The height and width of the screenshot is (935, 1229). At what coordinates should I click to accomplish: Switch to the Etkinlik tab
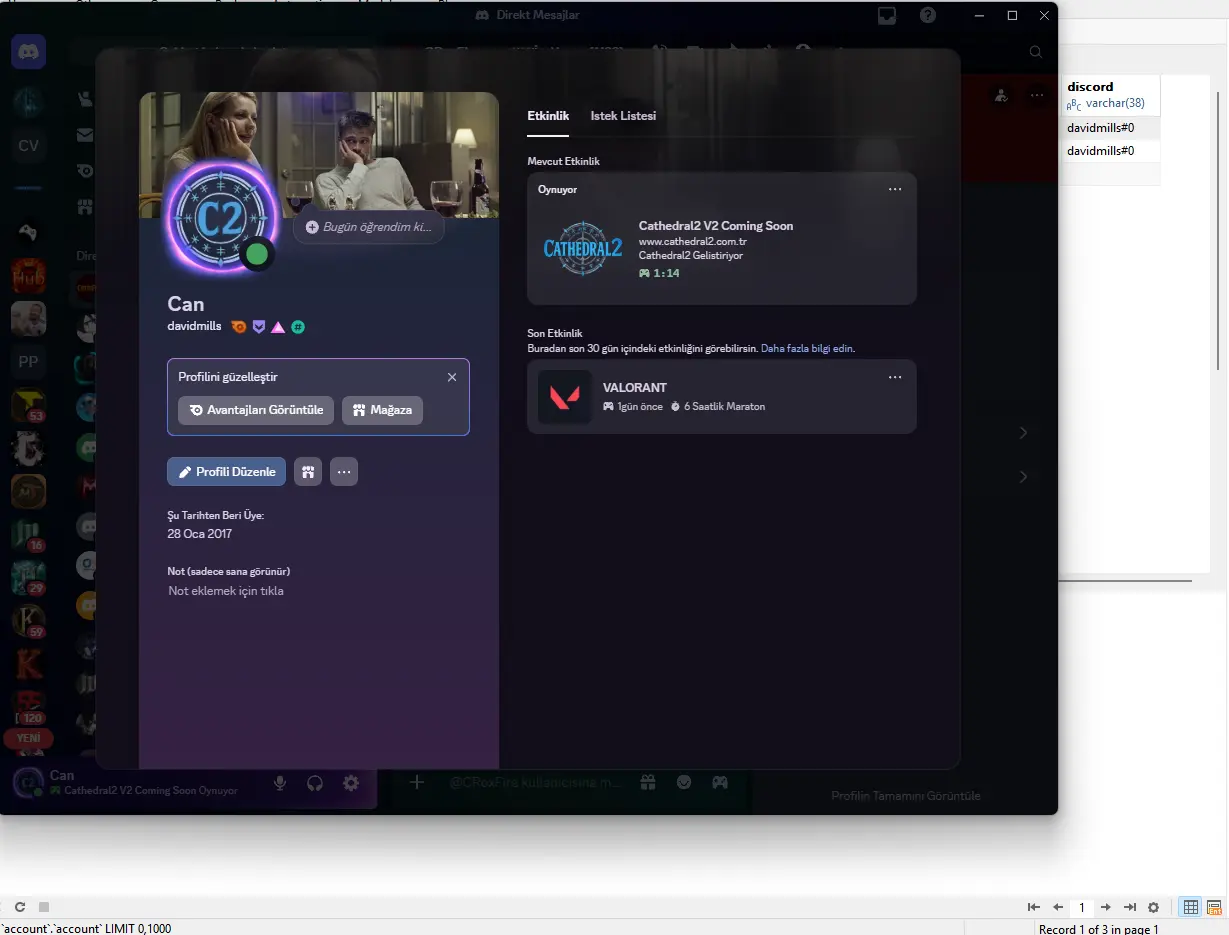(548, 116)
